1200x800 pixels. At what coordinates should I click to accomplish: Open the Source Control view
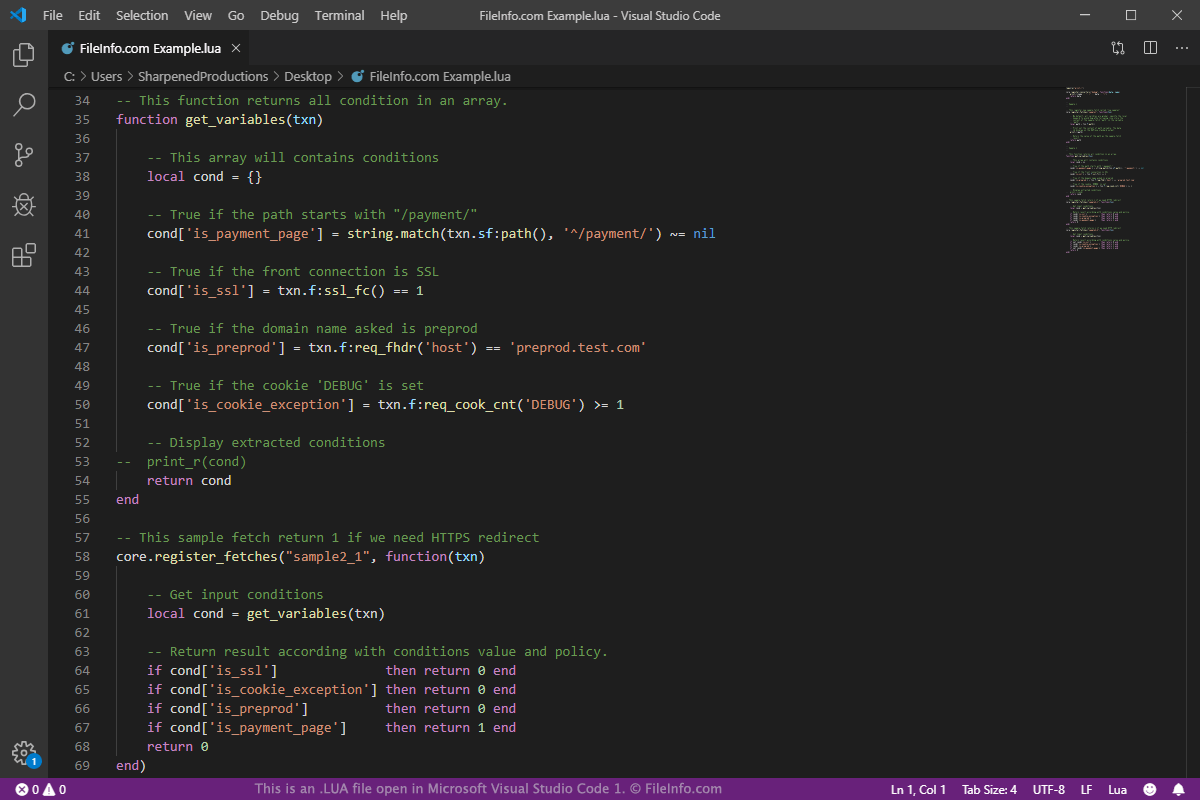(24, 154)
